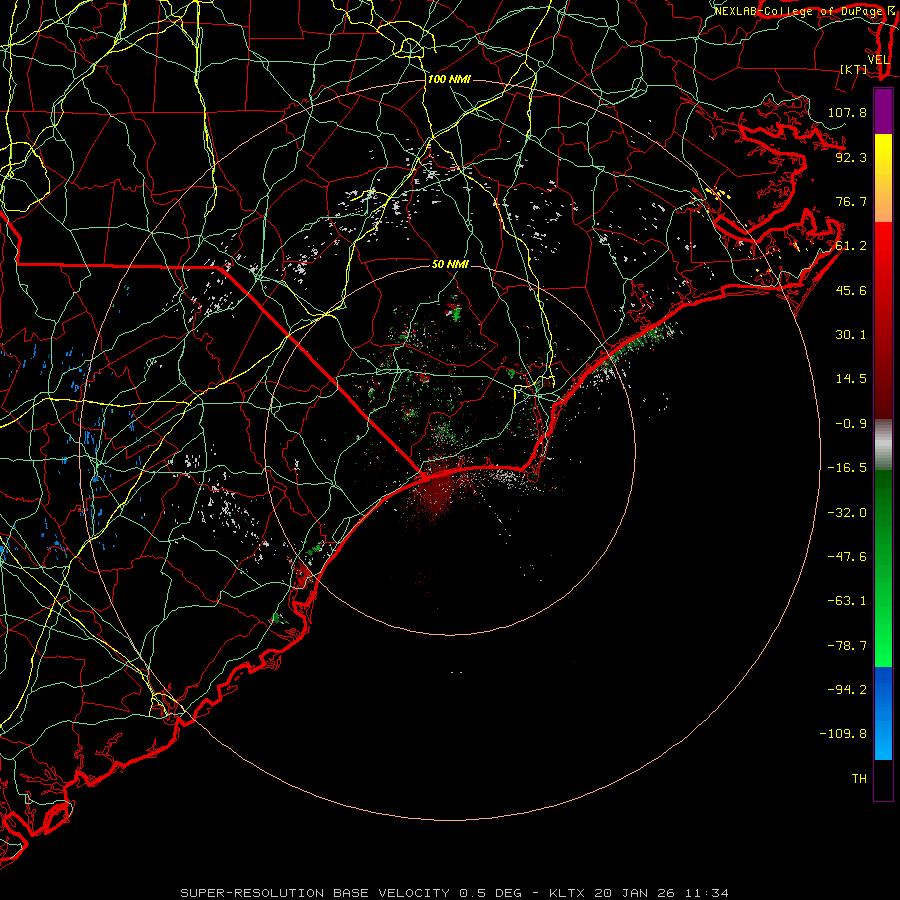
Task: Click the 30.1 velocity scale value
Action: click(851, 335)
